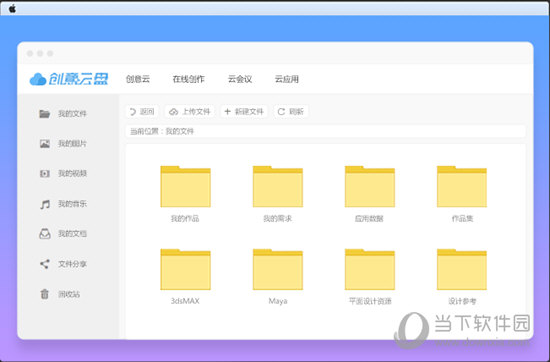Switch to the 云应用 tab
The height and width of the screenshot is (362, 550).
click(x=287, y=79)
